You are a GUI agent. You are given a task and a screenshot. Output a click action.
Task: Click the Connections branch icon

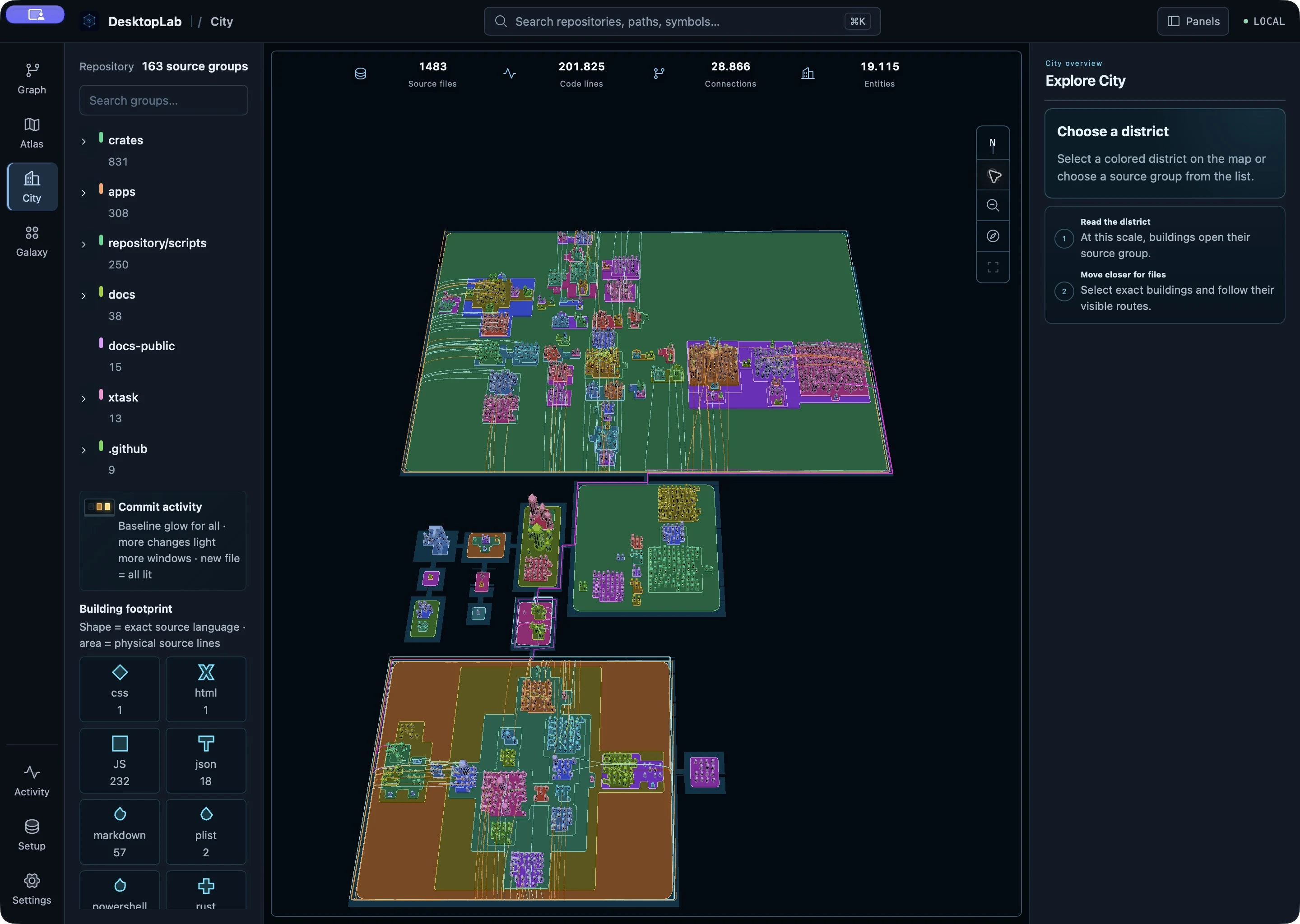[659, 74]
